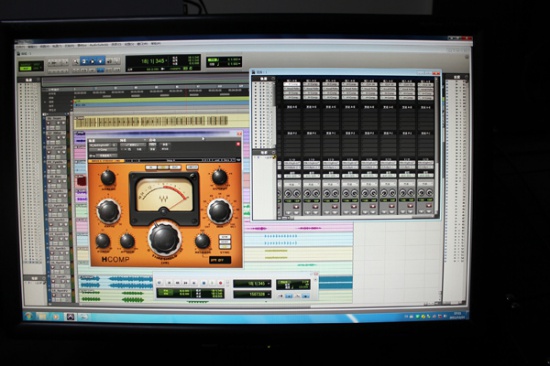Open Windows Start orb on taskbar
This screenshot has height=366, width=550.
(x=28, y=316)
